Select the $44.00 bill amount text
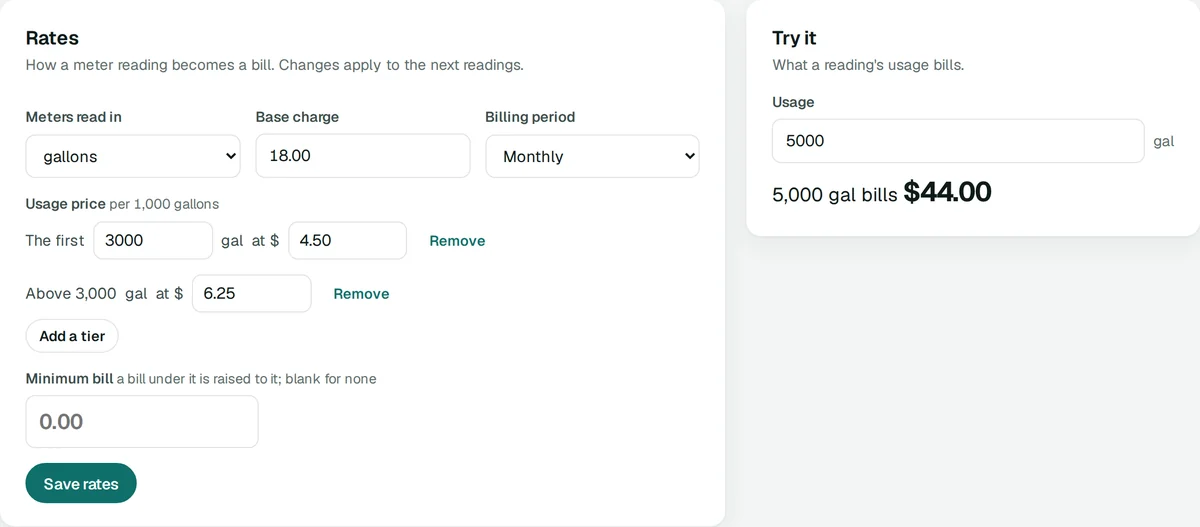Viewport: 1200px width, 527px height. coord(947,192)
